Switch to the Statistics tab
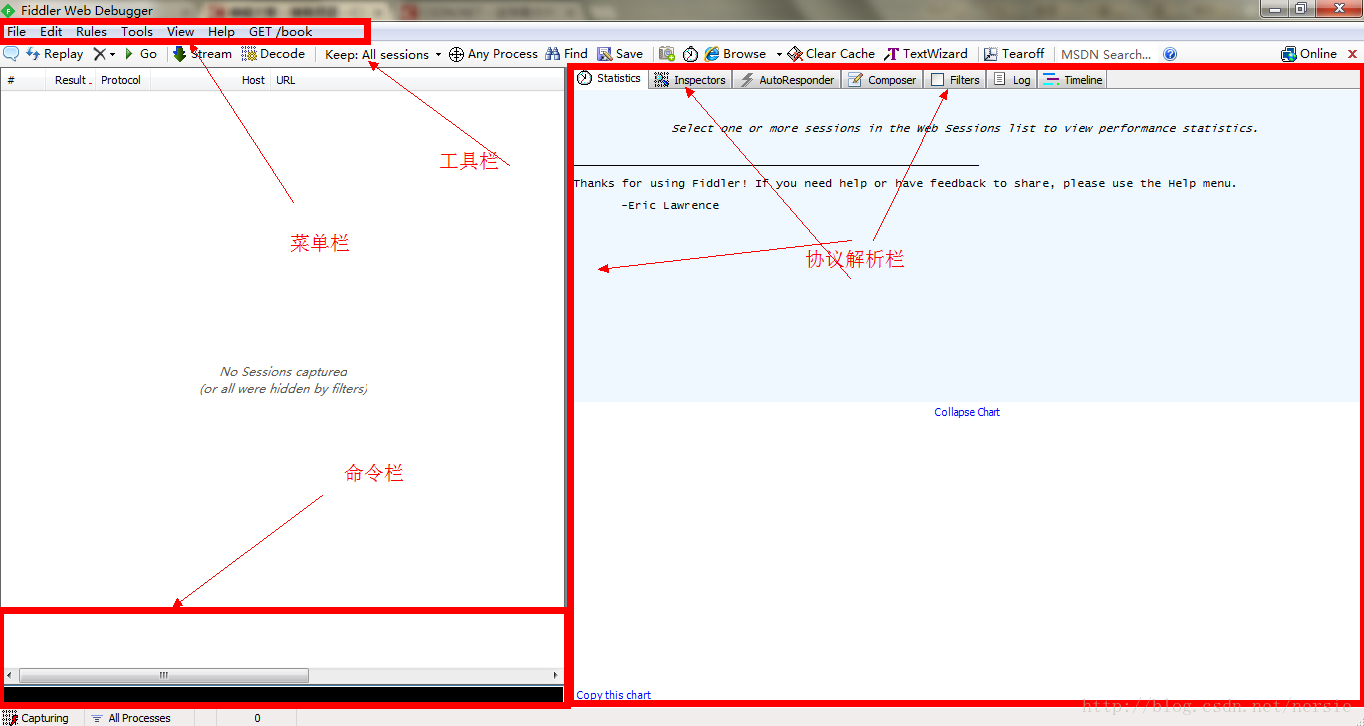The height and width of the screenshot is (726, 1364). pyautogui.click(x=609, y=78)
